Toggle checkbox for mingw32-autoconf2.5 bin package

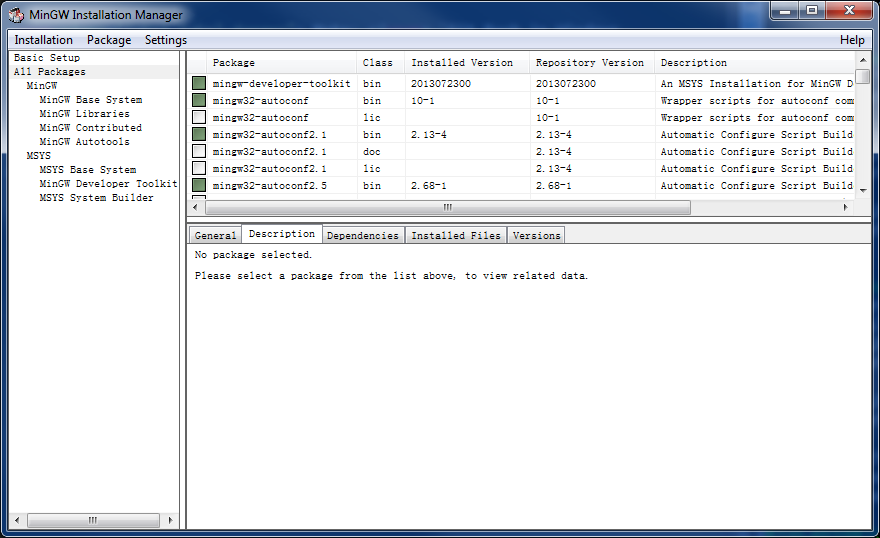click(x=199, y=185)
